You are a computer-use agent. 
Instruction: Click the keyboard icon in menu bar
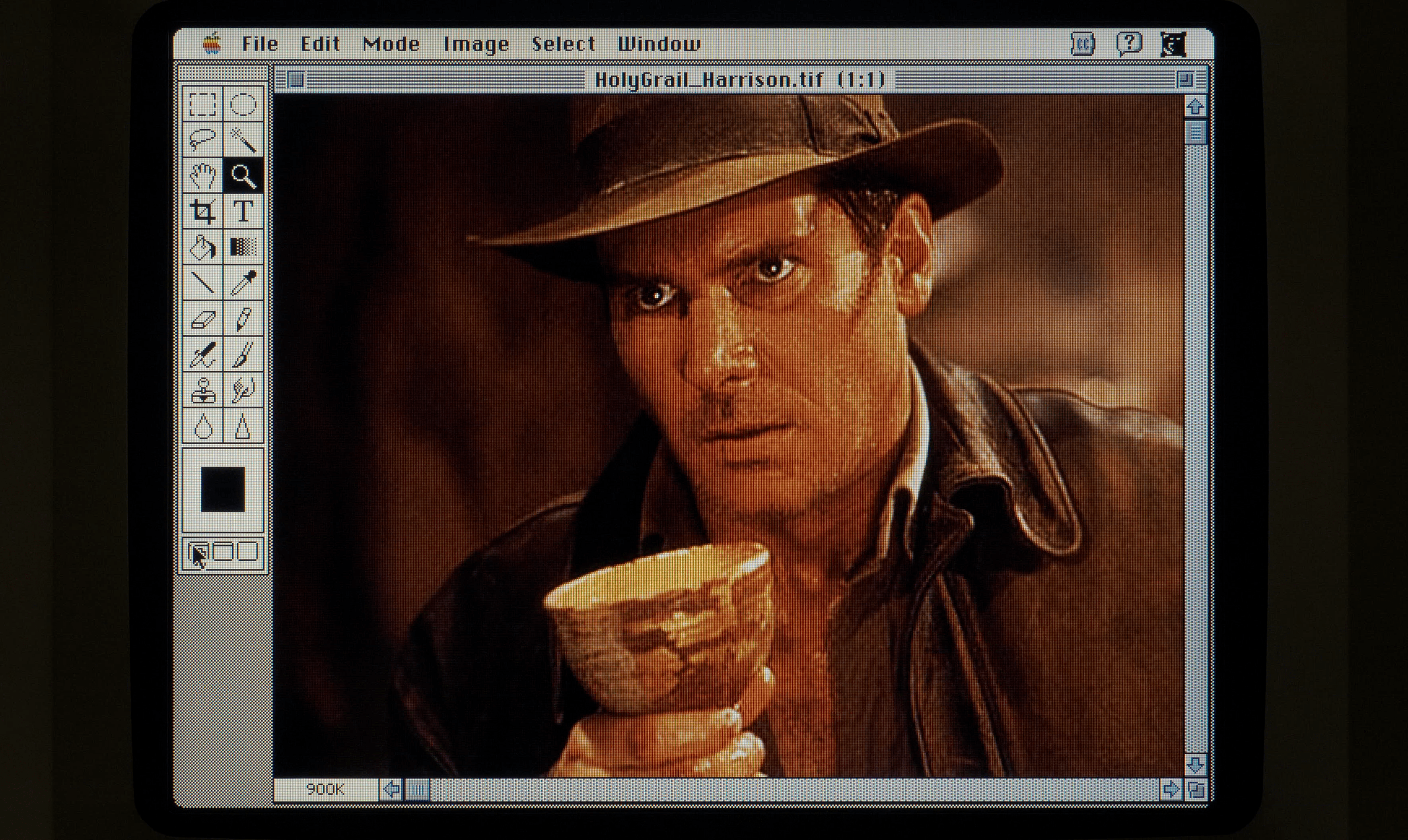click(x=1083, y=44)
